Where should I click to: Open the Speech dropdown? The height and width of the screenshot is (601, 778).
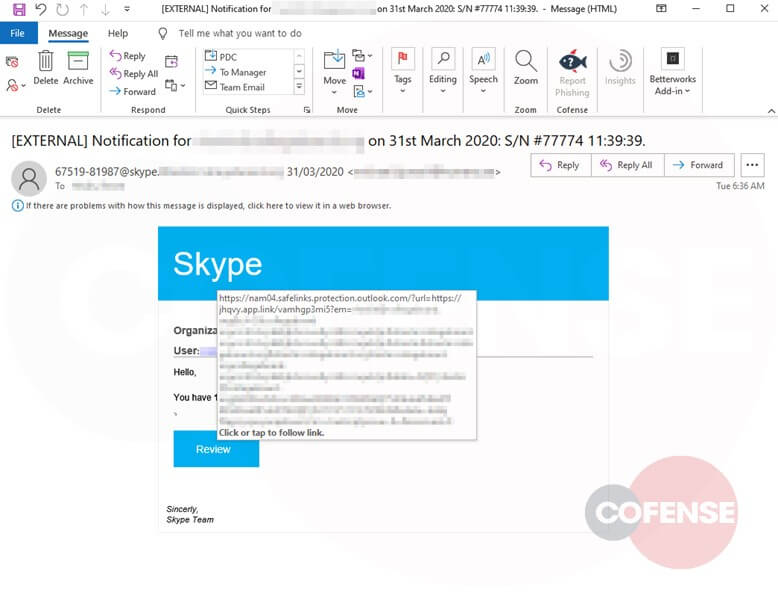(483, 71)
